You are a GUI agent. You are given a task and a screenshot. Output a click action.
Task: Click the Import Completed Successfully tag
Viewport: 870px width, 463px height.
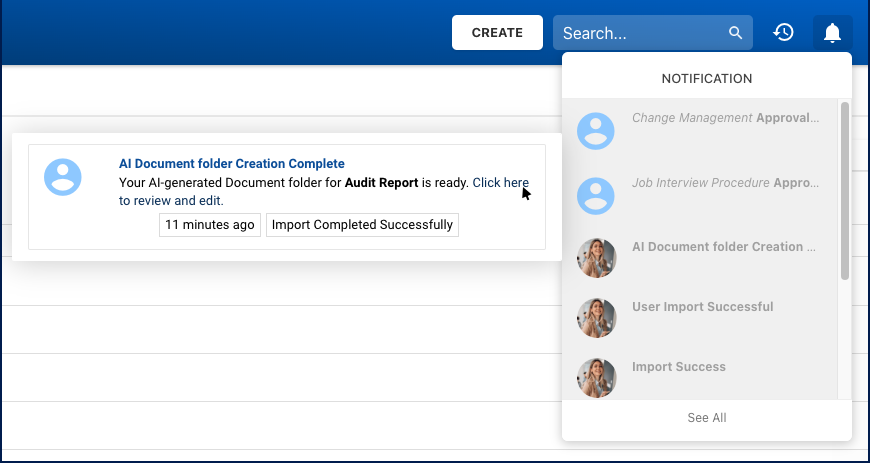pos(362,225)
